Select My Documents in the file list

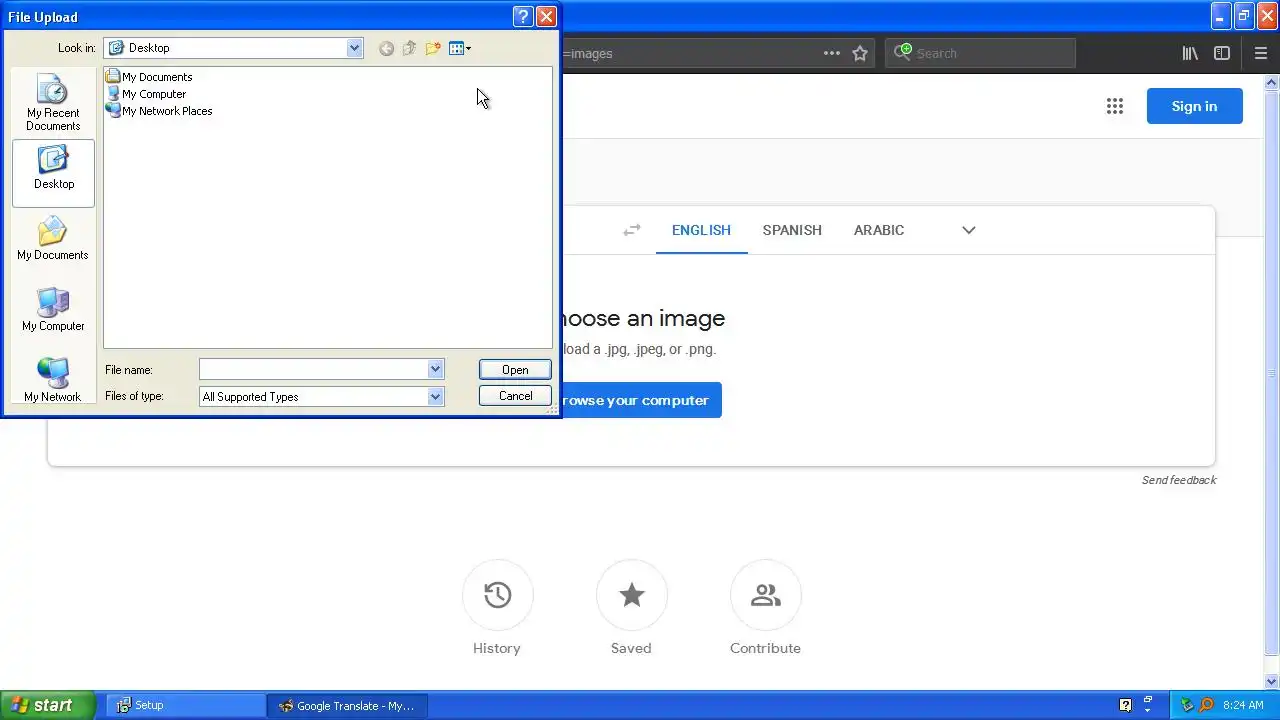coord(149,77)
